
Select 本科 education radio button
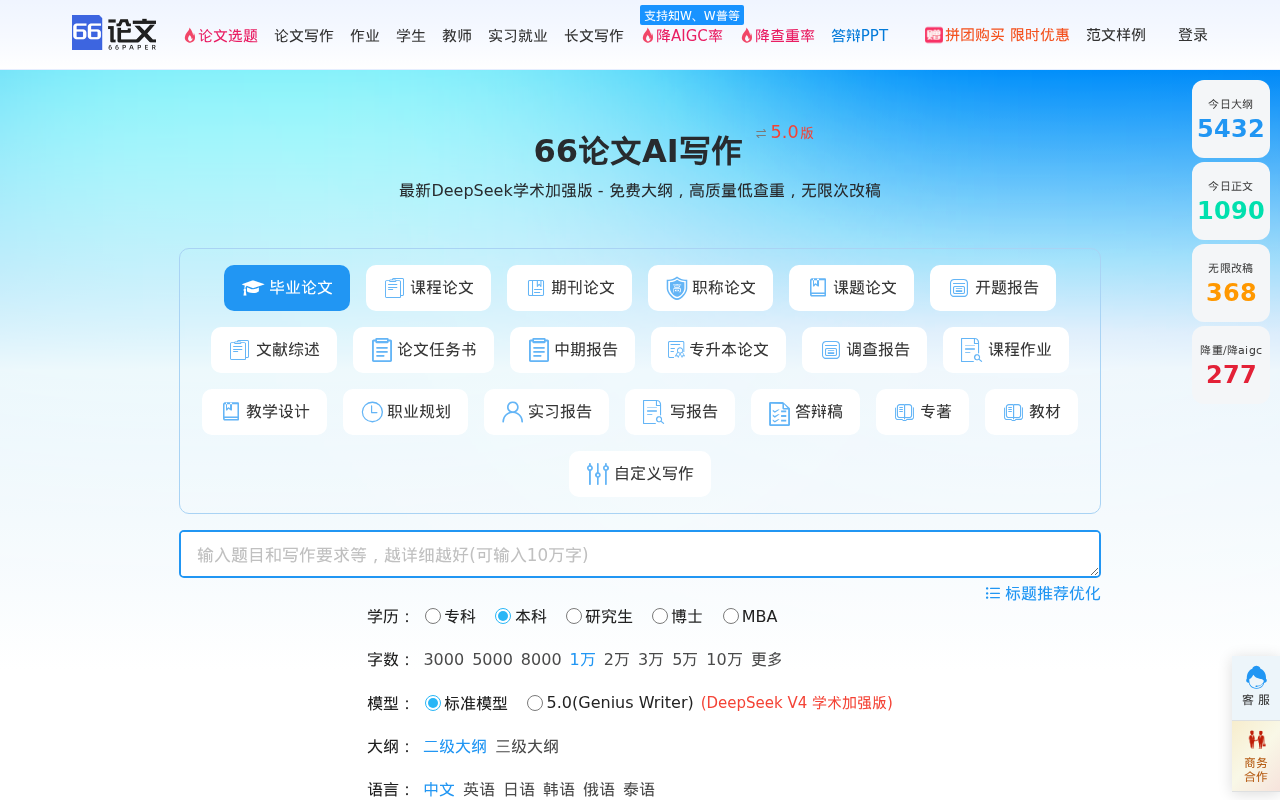[503, 616]
